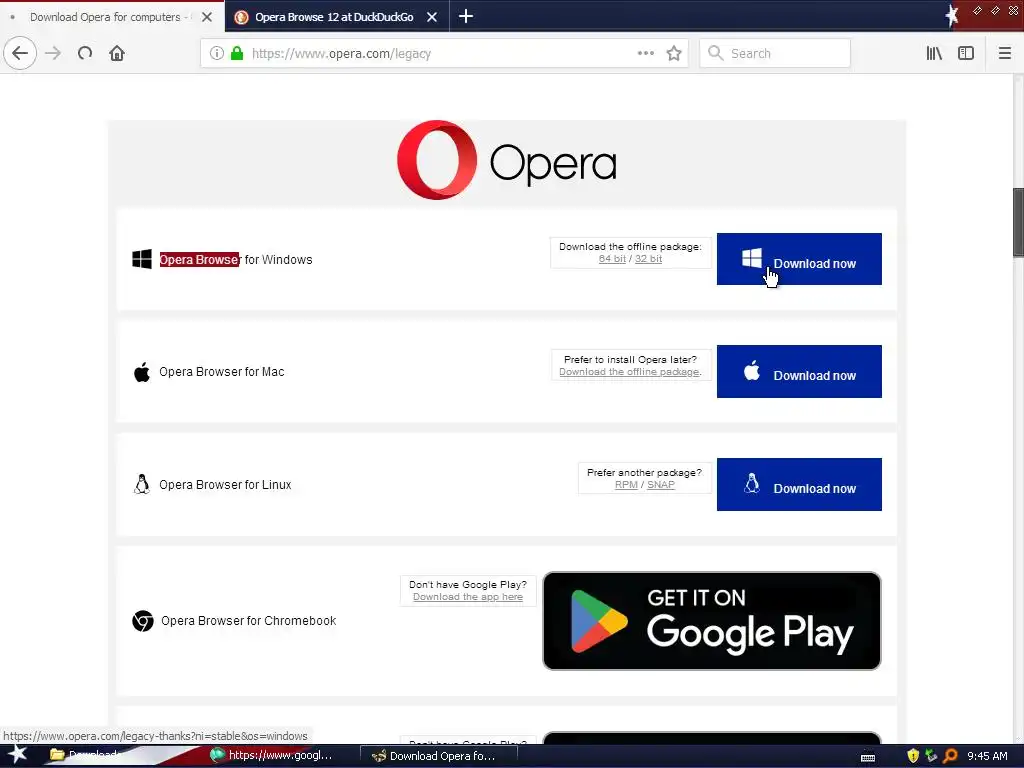The height and width of the screenshot is (768, 1024).
Task: Download Opera now for Windows
Action: (799, 259)
